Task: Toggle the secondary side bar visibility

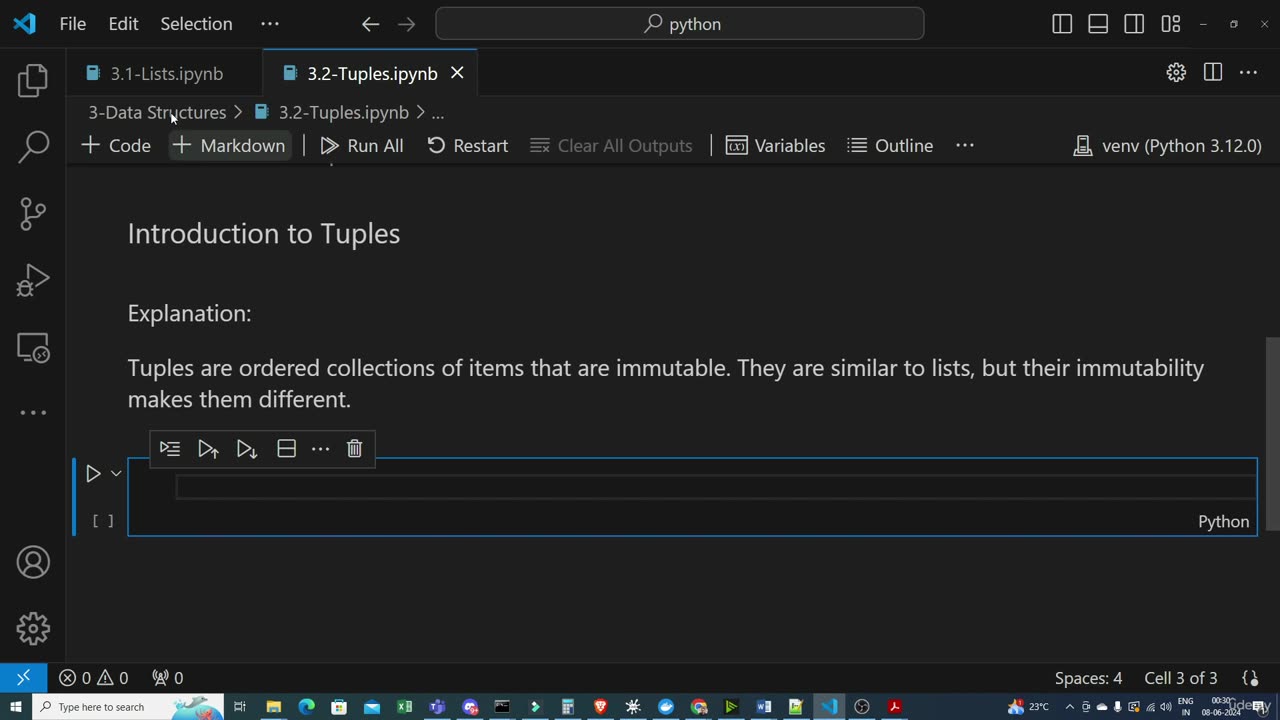Action: point(1134,24)
